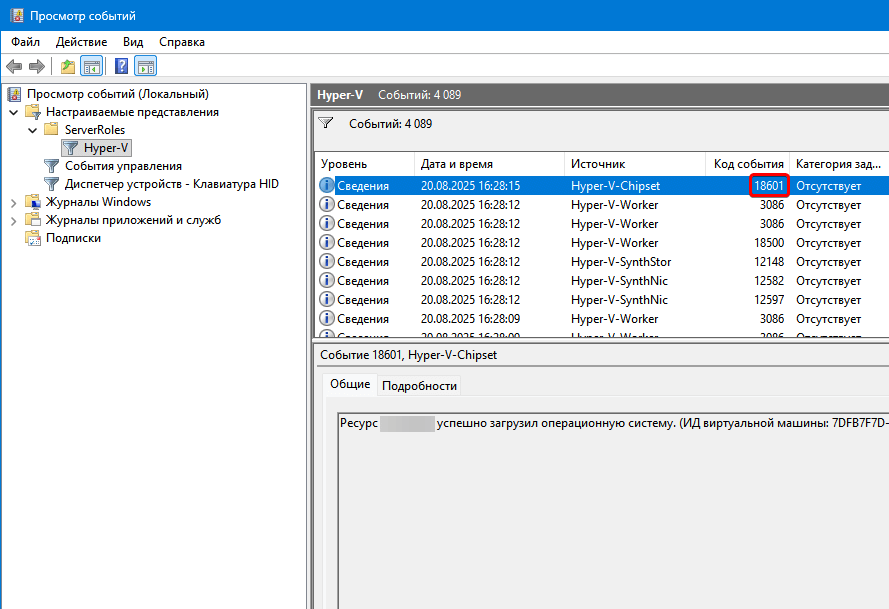Click the Forward arrow in the toolbar
Screen dimensions: 889x609
[37, 67]
